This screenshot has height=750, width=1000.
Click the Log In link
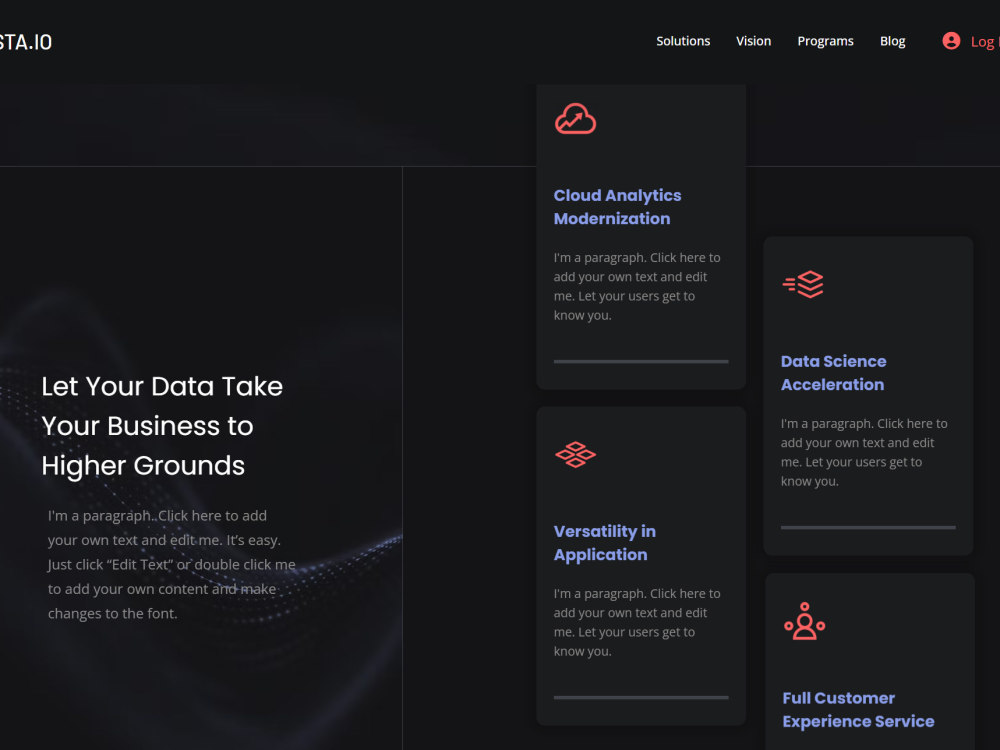pyautogui.click(x=984, y=42)
